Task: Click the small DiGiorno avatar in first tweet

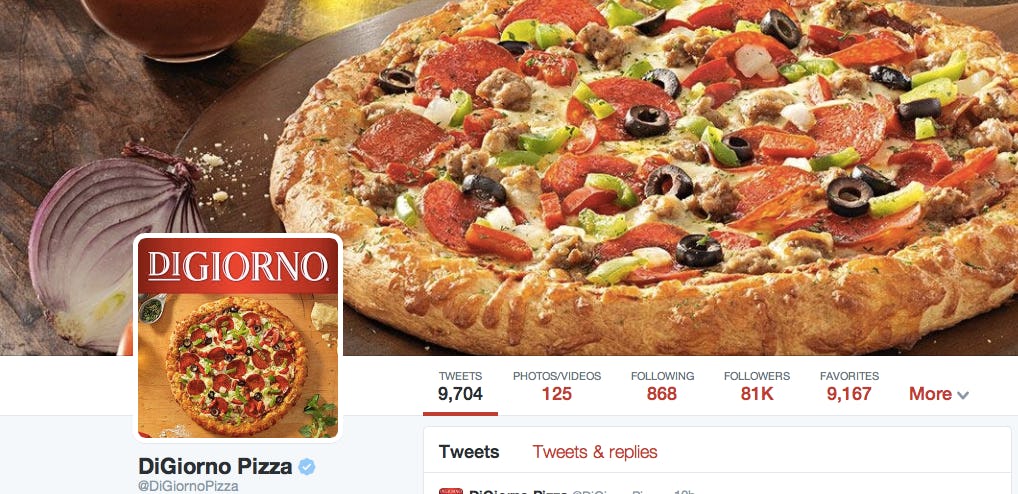Action: pyautogui.click(x=451, y=491)
